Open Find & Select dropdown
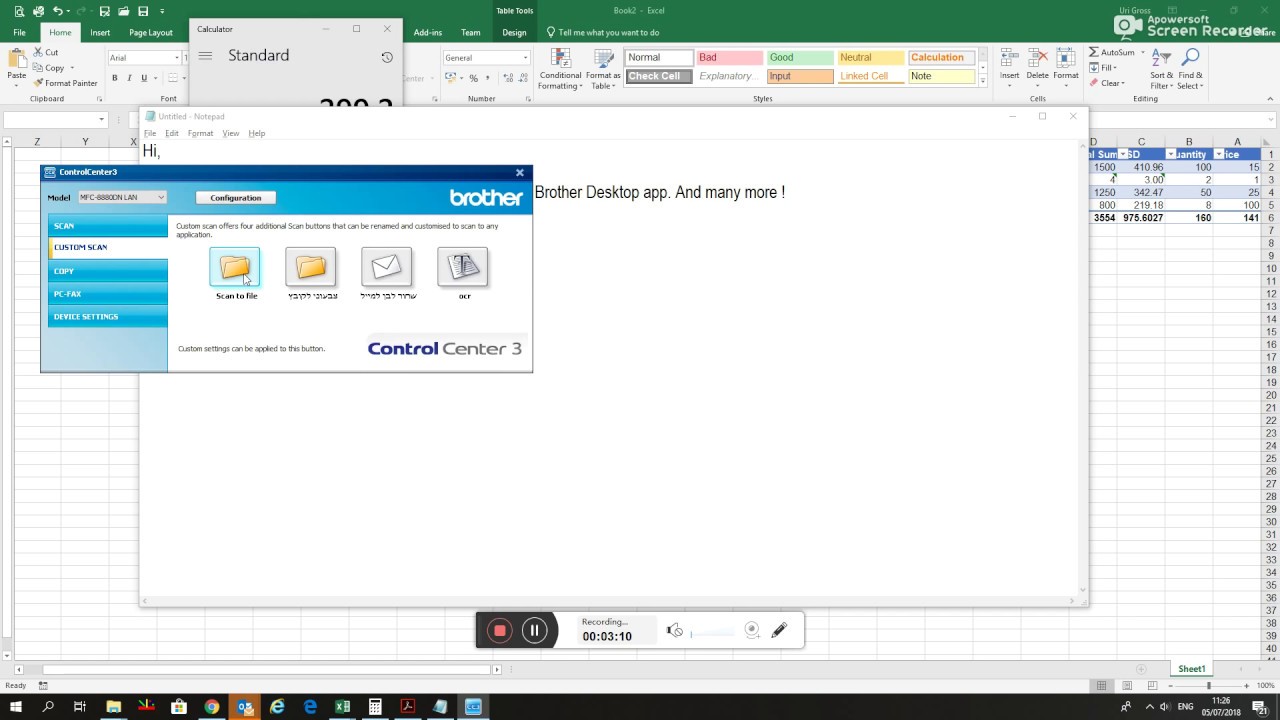 pos(1190,68)
